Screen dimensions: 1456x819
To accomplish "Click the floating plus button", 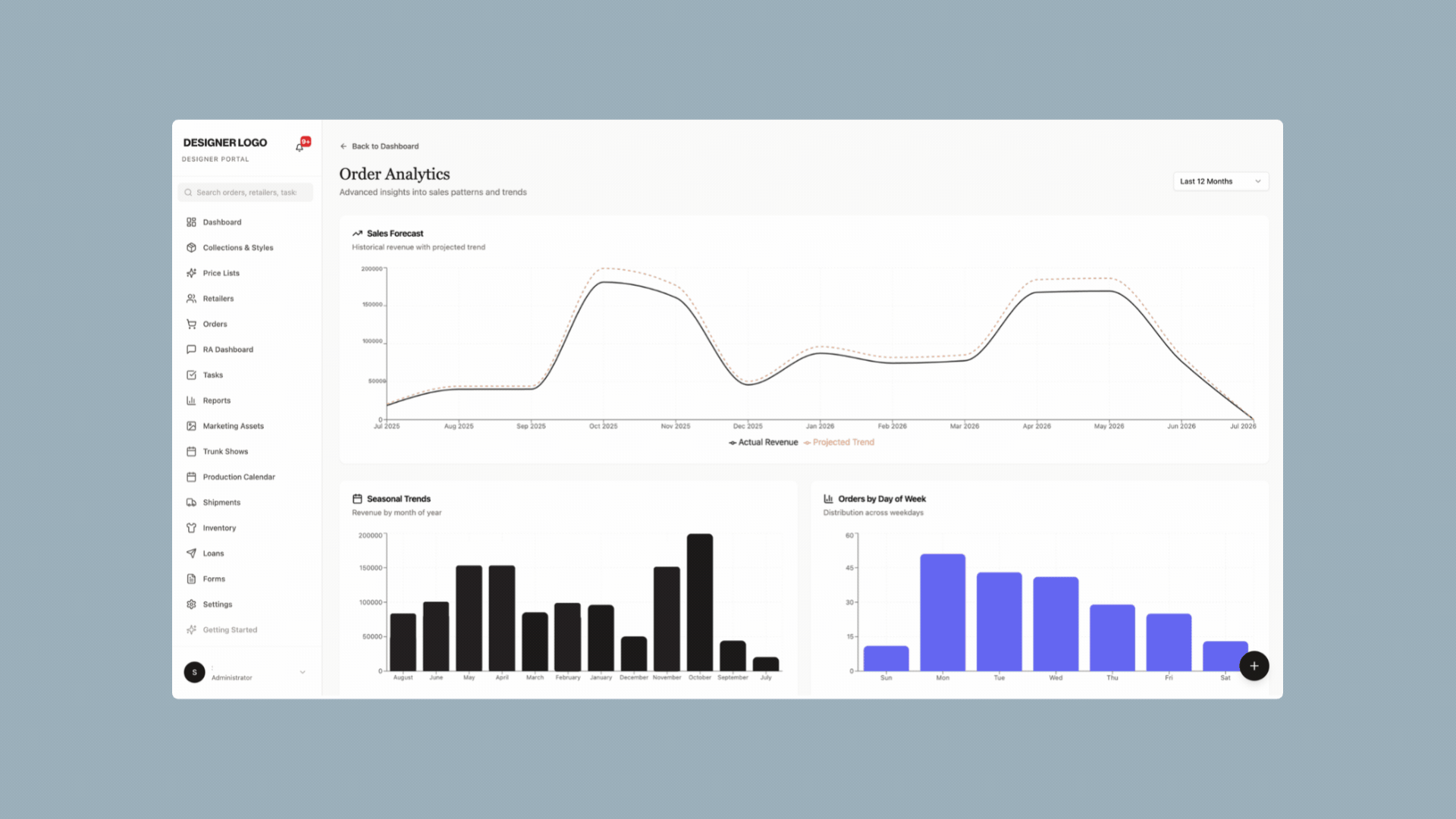I will coord(1254,666).
